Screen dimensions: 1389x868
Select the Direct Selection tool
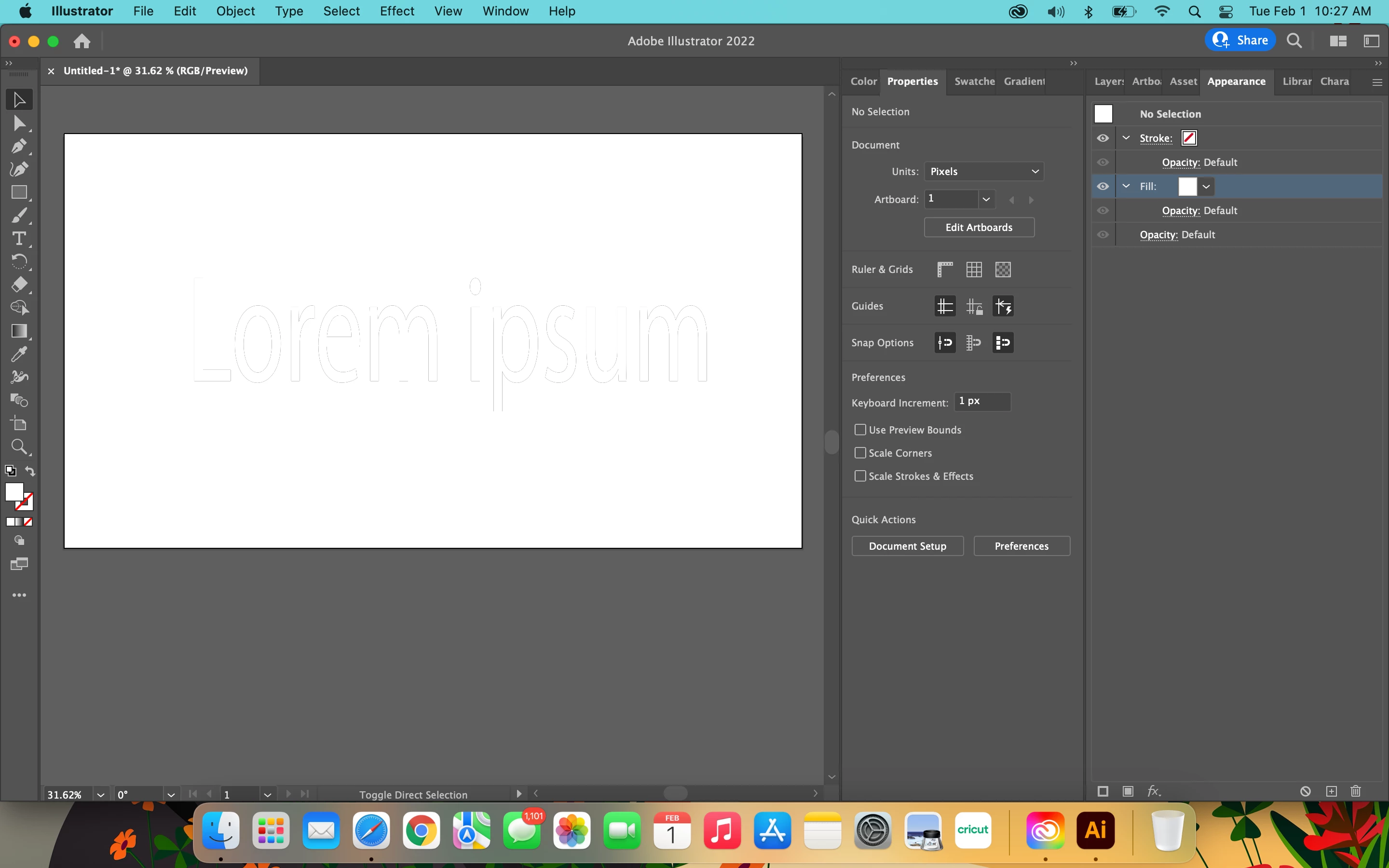click(19, 123)
